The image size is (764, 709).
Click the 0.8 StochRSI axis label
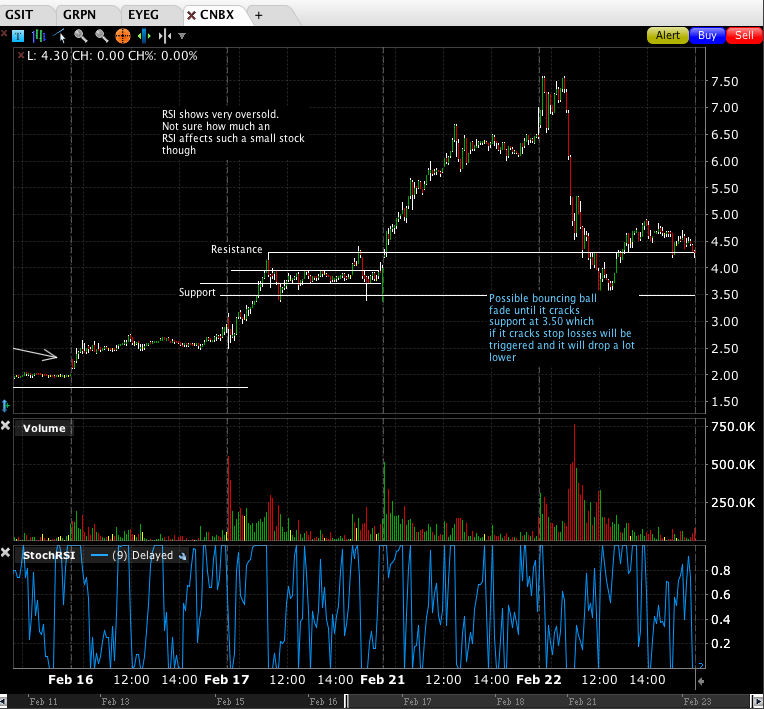pyautogui.click(x=721, y=571)
